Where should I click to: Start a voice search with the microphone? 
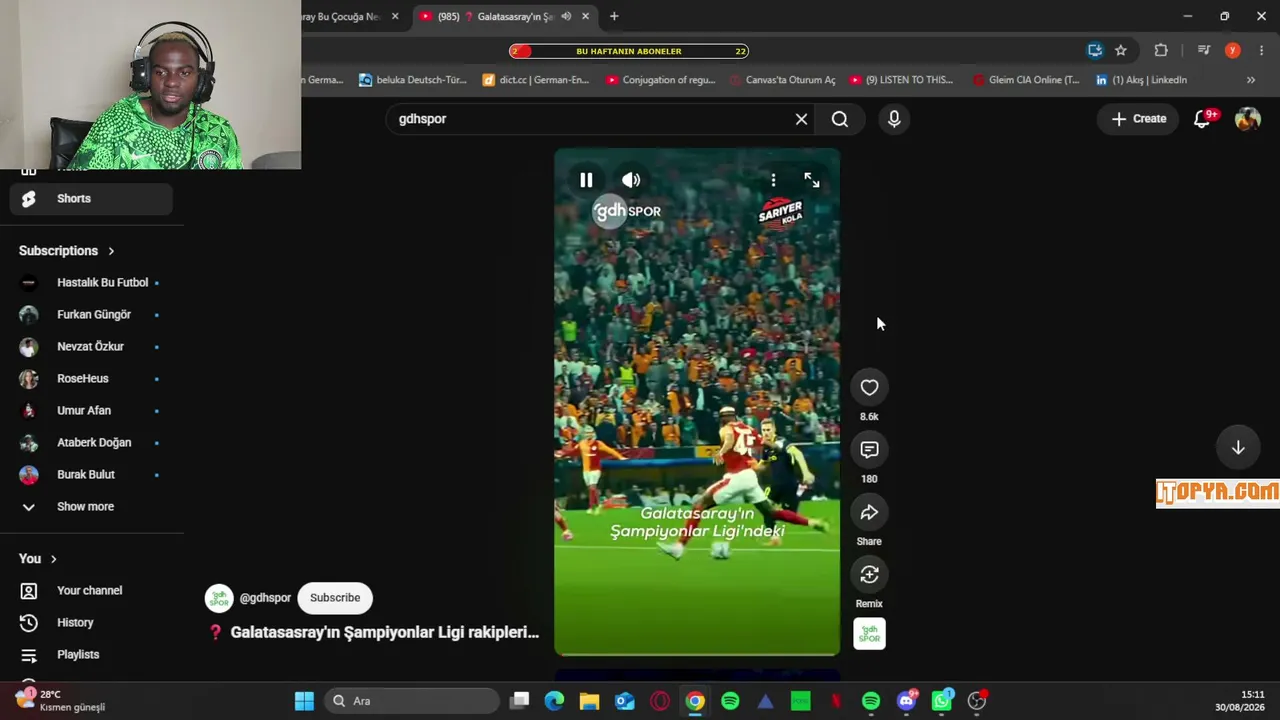894,119
